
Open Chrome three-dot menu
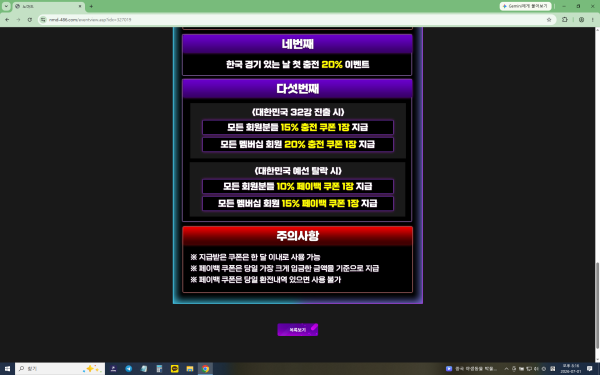[x=592, y=20]
